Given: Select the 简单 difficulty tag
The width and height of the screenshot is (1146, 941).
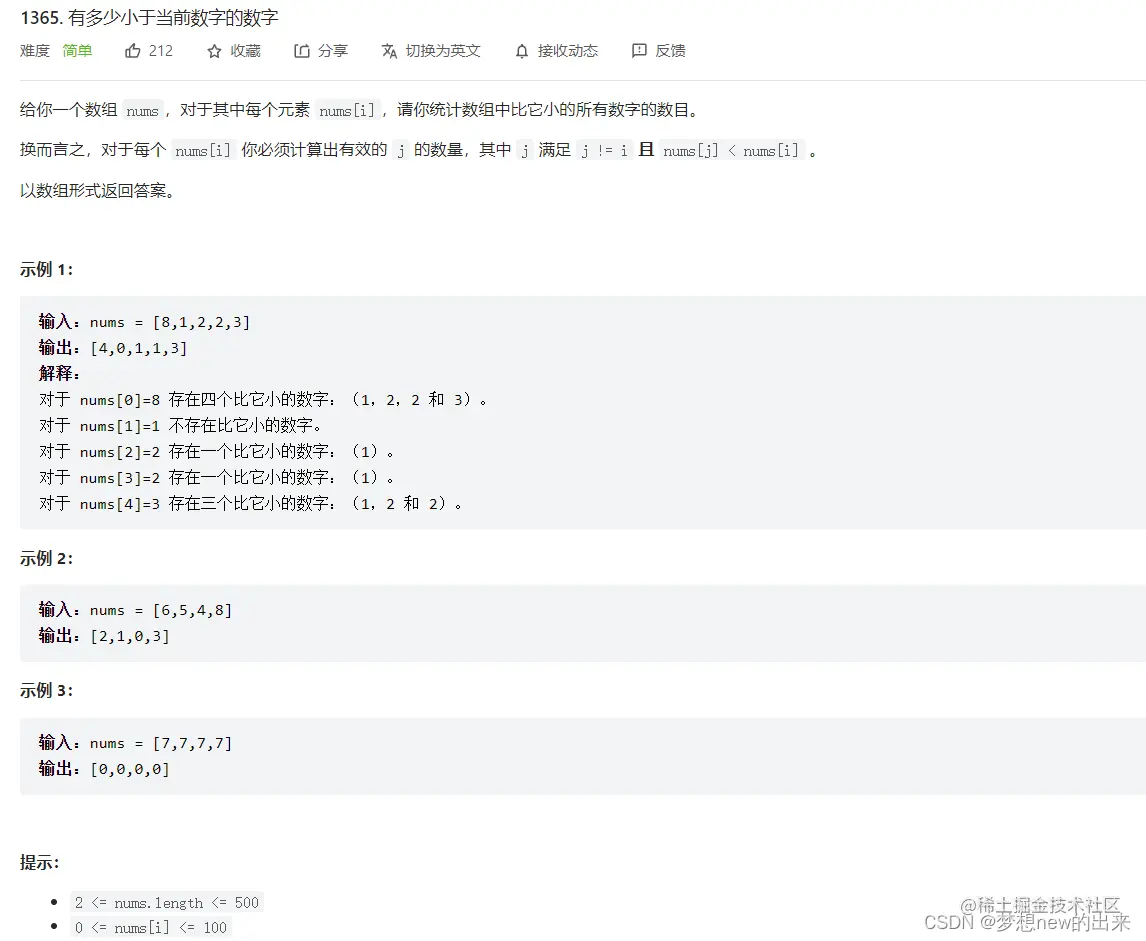Looking at the screenshot, I should click(x=77, y=51).
